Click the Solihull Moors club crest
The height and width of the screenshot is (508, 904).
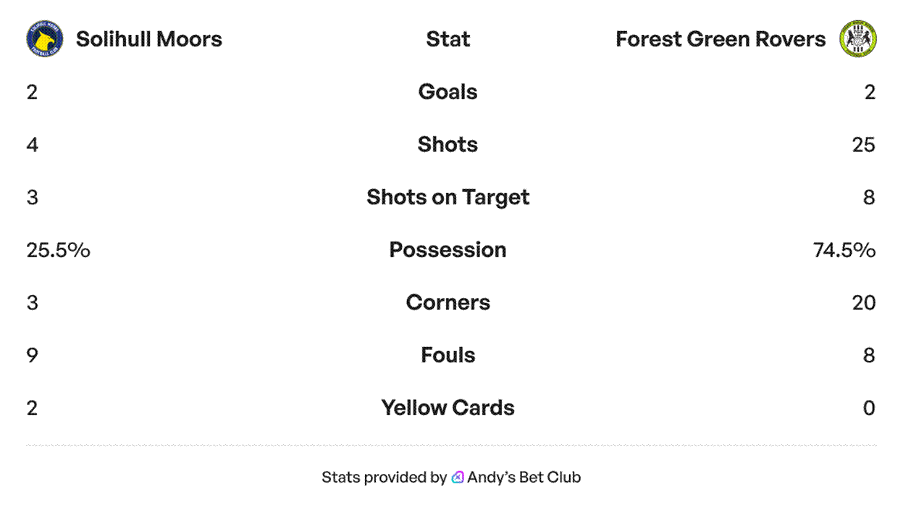coord(44,39)
